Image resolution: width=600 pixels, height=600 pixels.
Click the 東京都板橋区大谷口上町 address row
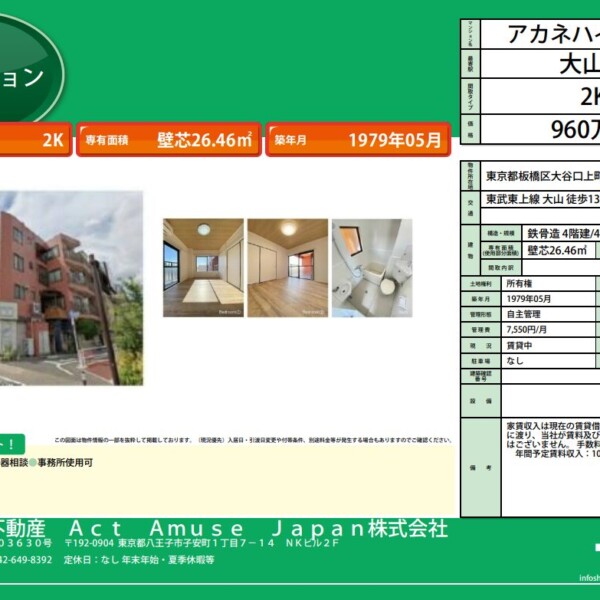[x=543, y=175]
